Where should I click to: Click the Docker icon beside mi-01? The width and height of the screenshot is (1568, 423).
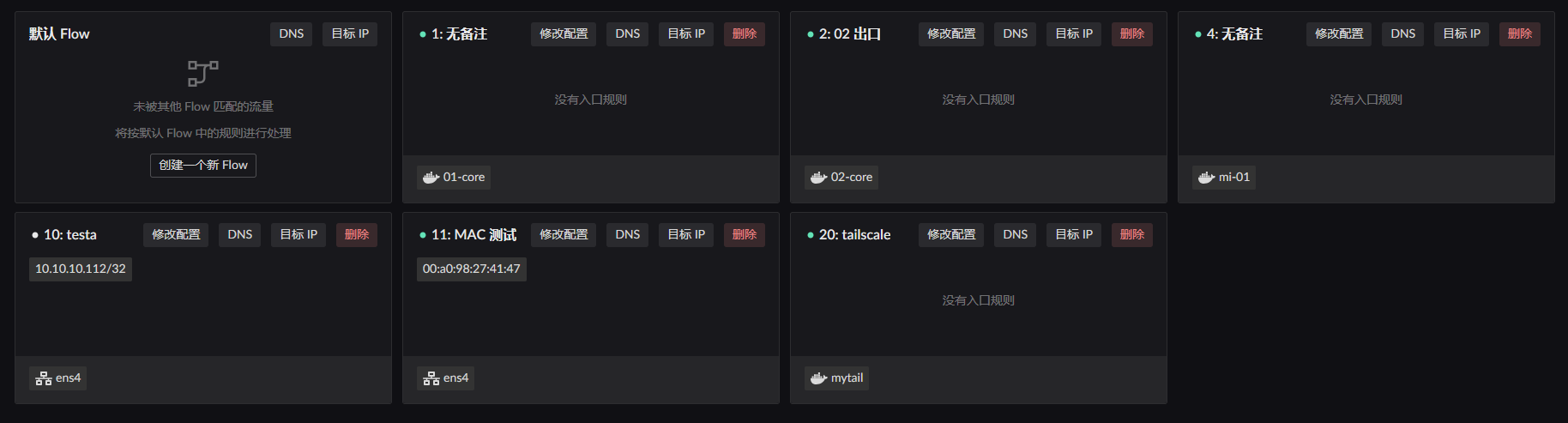(x=1207, y=178)
